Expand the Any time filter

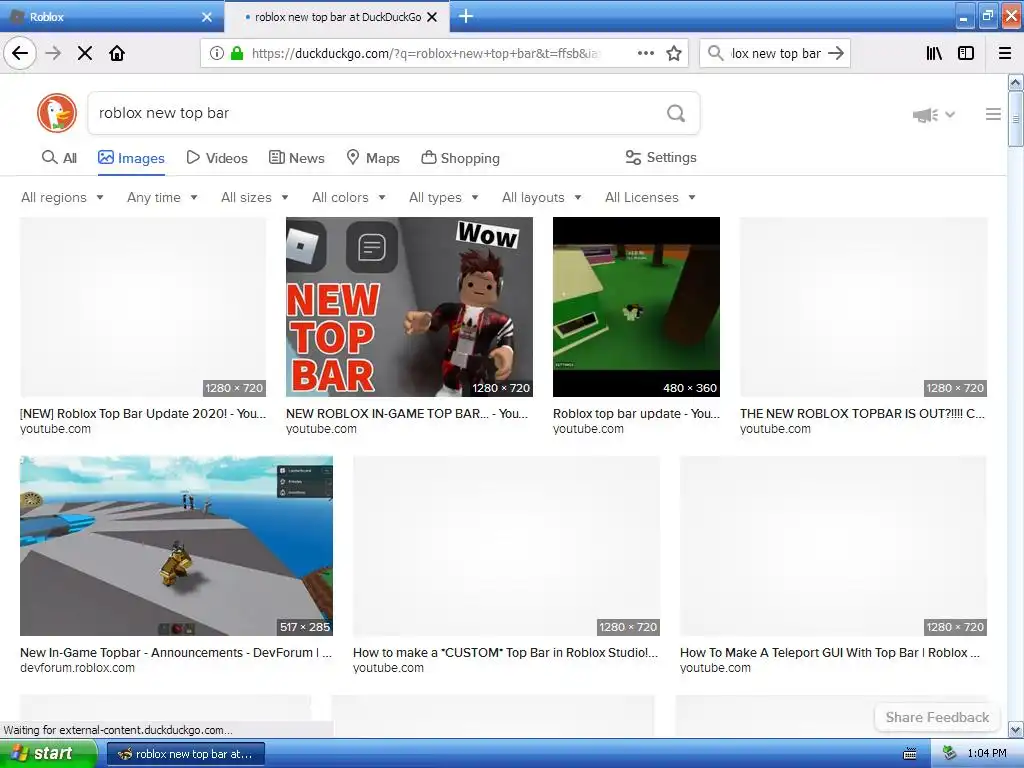click(162, 197)
